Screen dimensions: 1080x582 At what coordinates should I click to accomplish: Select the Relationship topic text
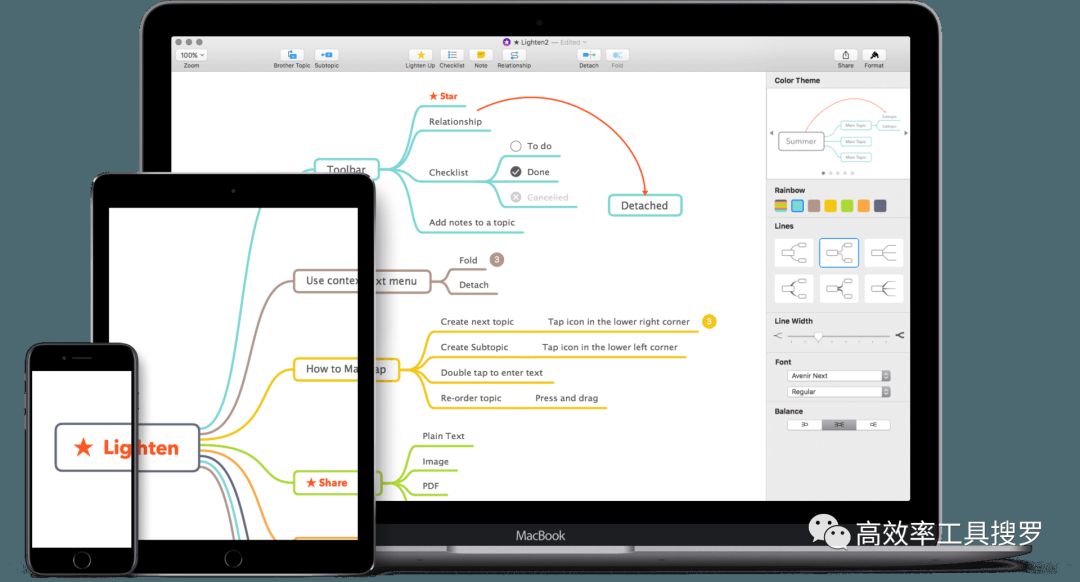[455, 121]
